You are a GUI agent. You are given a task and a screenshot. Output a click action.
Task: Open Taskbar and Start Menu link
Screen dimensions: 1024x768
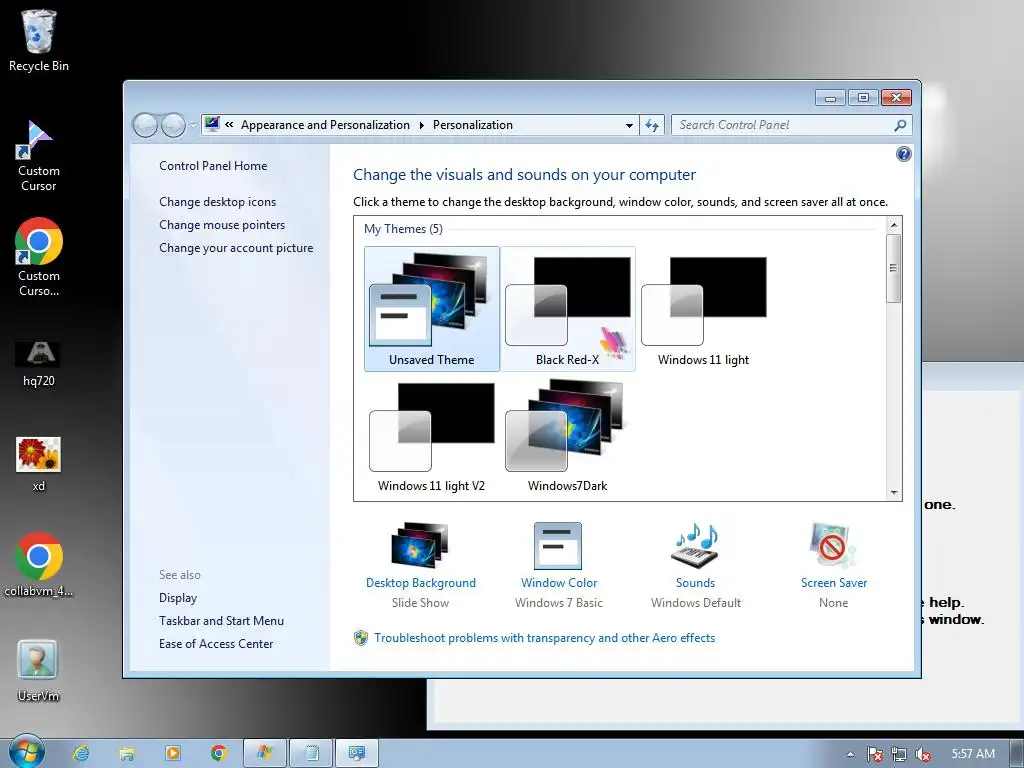pos(221,621)
